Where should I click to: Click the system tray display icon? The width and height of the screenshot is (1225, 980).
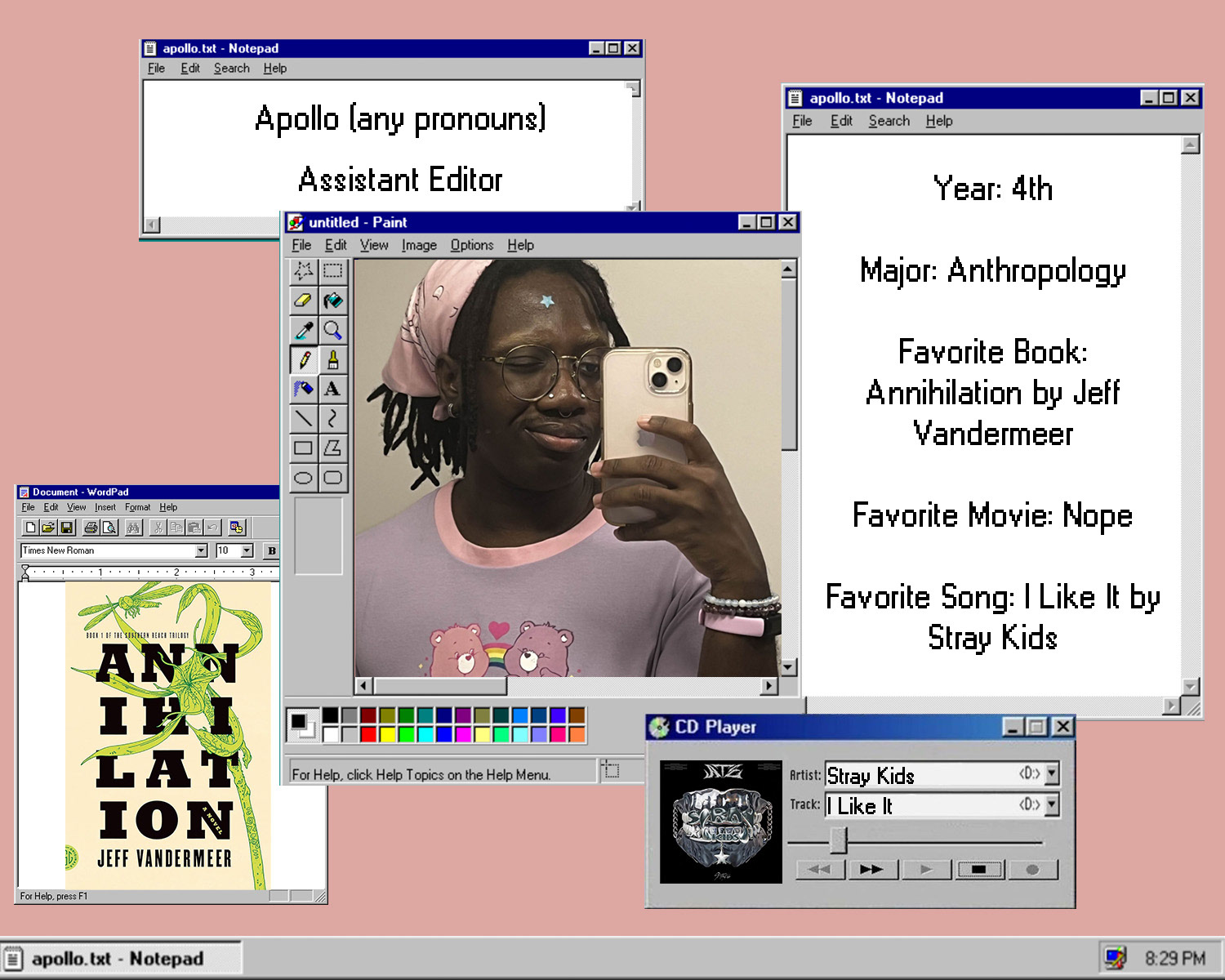[1114, 958]
